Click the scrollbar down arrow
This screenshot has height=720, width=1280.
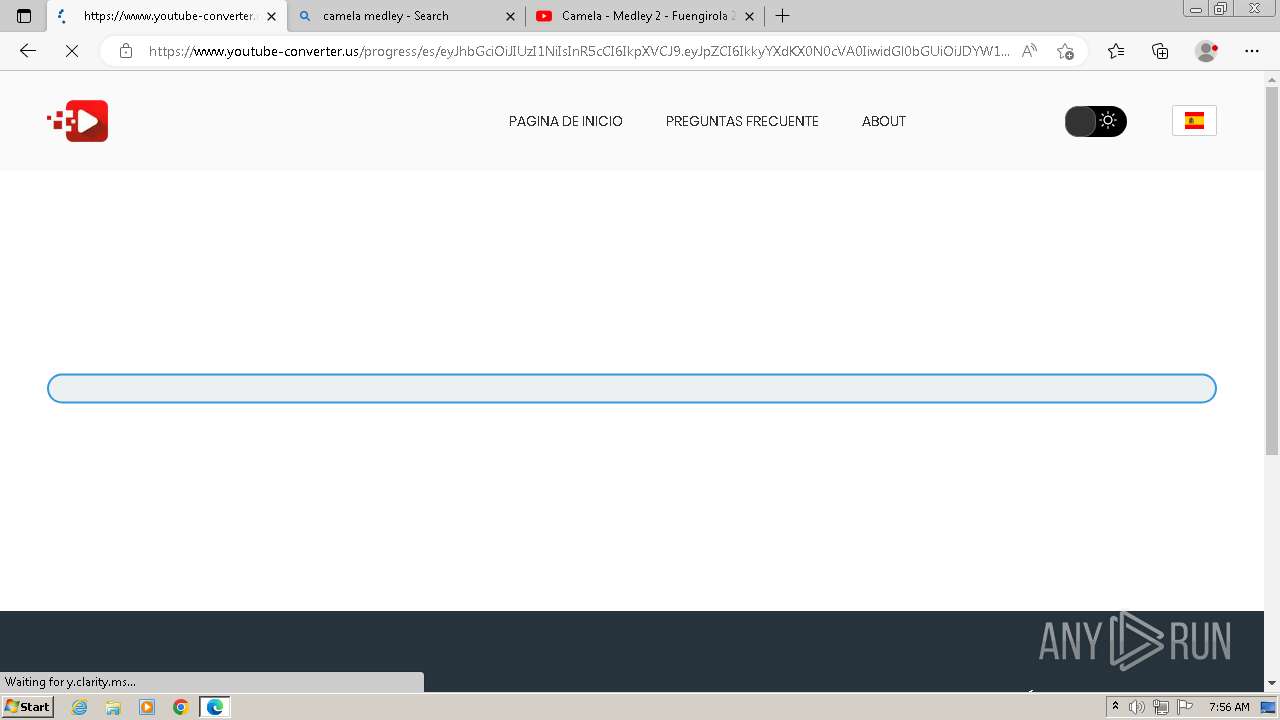coord(1272,683)
